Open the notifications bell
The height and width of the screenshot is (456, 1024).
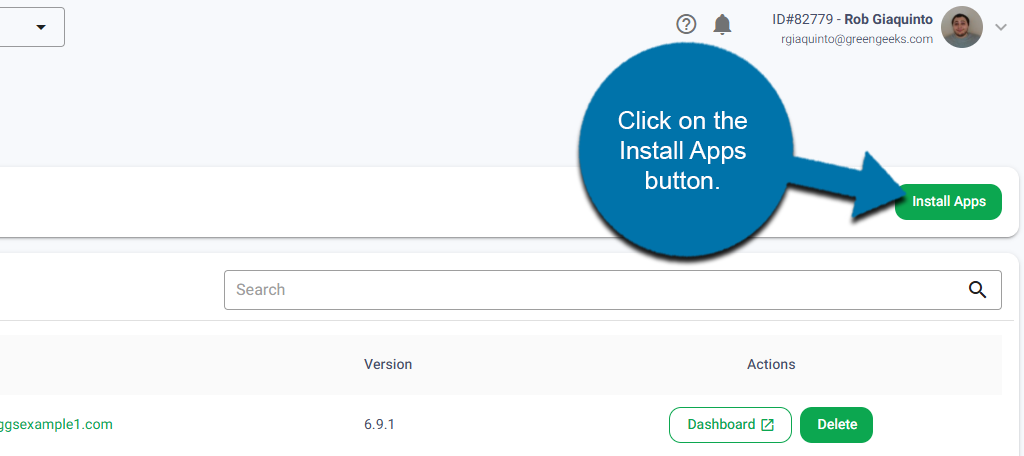pyautogui.click(x=722, y=25)
